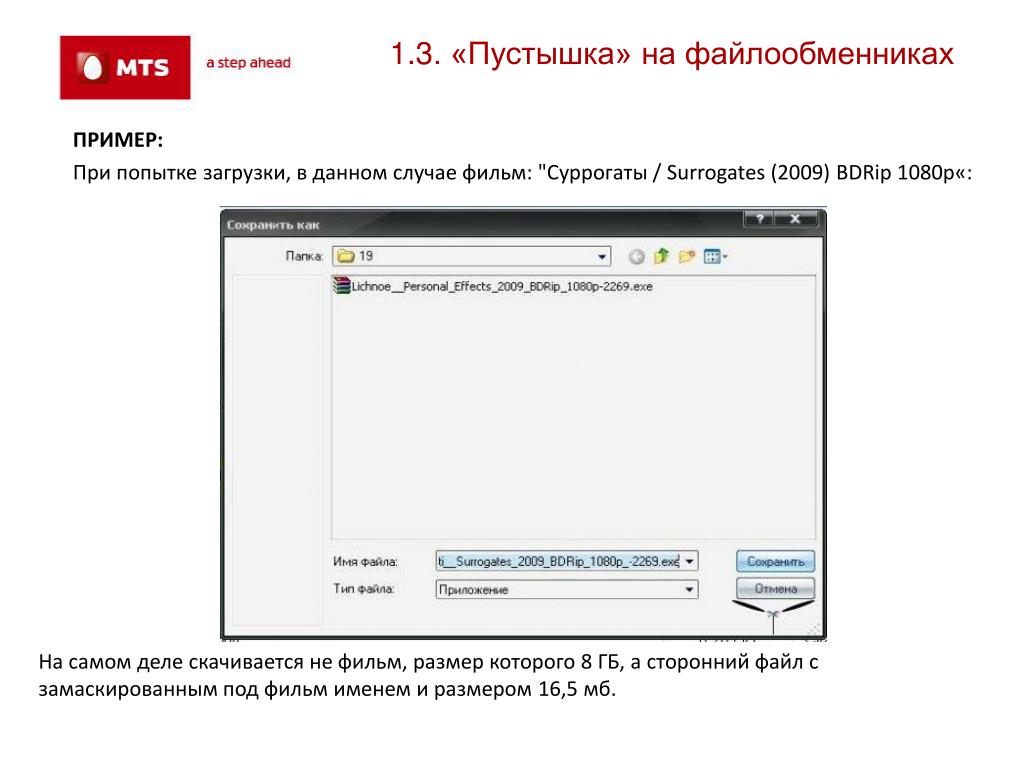Expand the Имя файла dropdown arrow
Viewport: 1024px width, 768px height.
690,562
